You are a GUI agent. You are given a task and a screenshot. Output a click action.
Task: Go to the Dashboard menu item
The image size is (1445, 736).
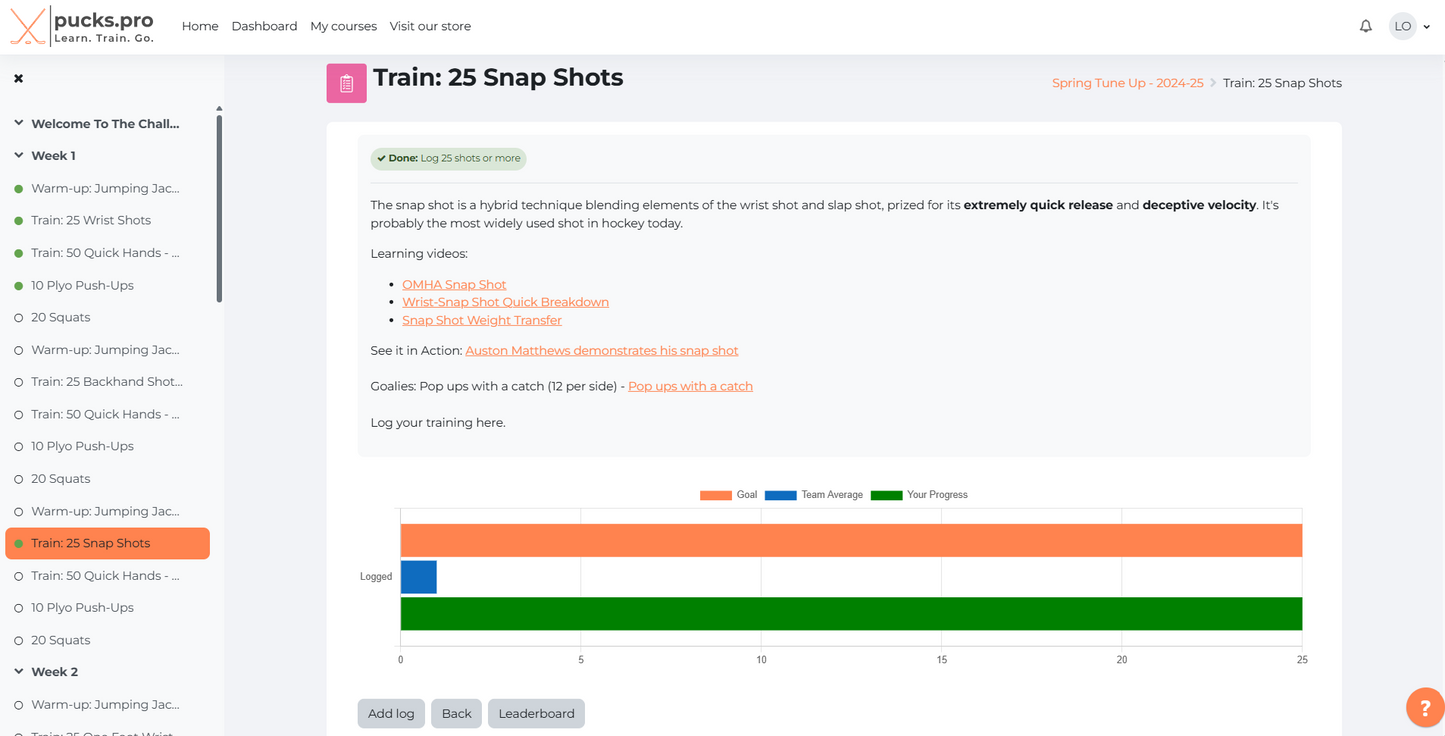(x=264, y=26)
